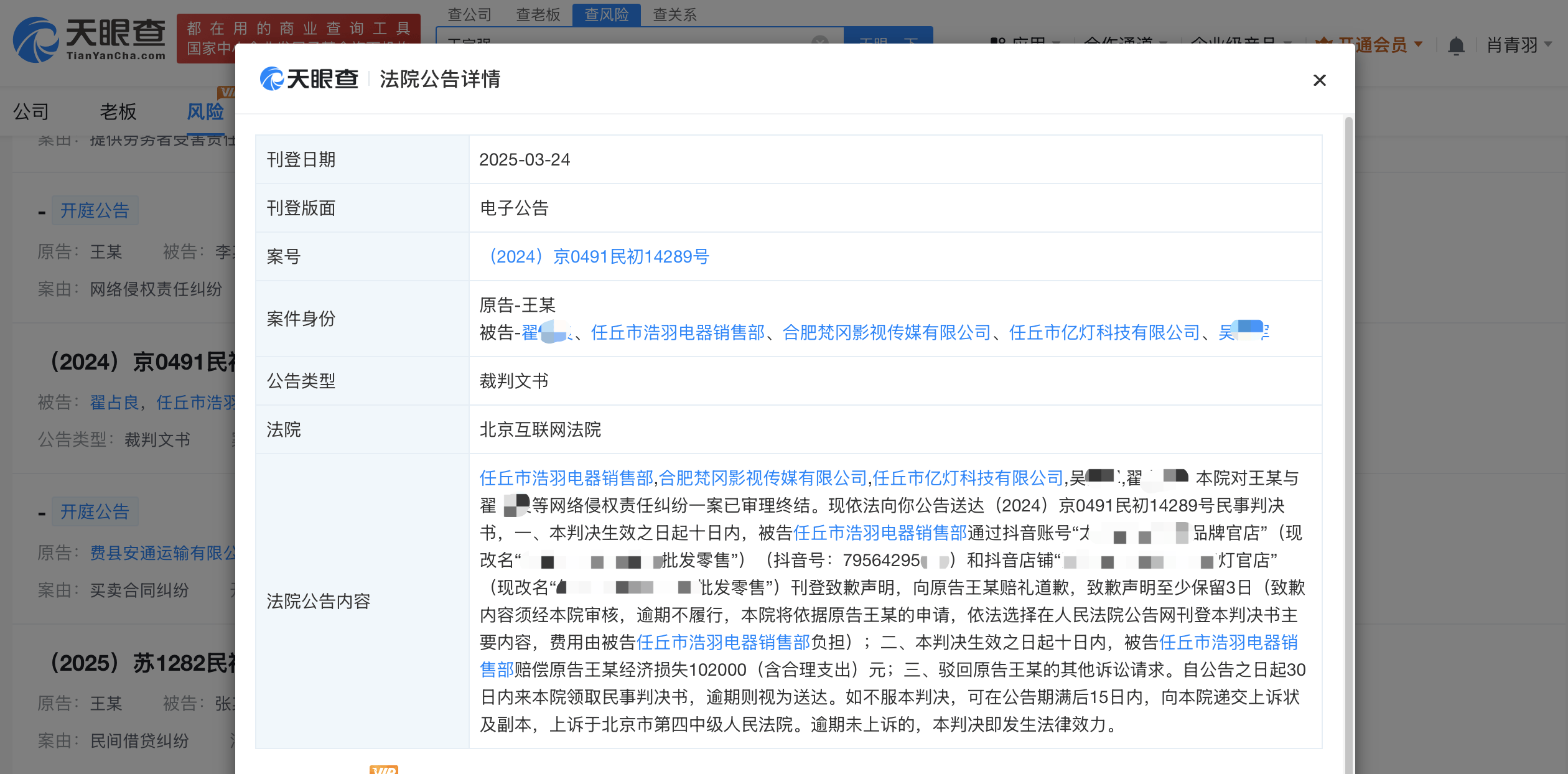
Task: Click the 裁判文书 announcement type value
Action: (x=514, y=381)
